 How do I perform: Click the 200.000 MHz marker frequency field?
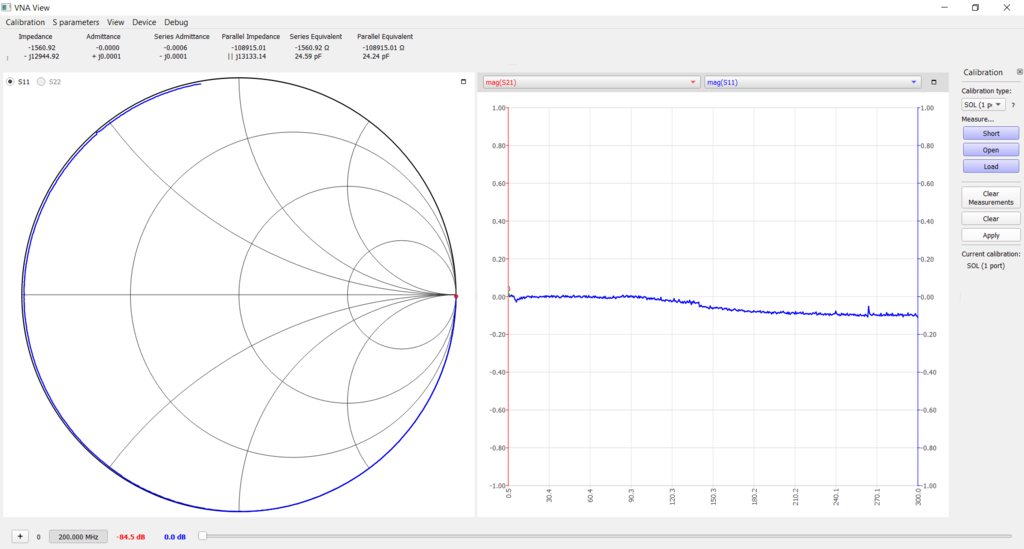78,537
